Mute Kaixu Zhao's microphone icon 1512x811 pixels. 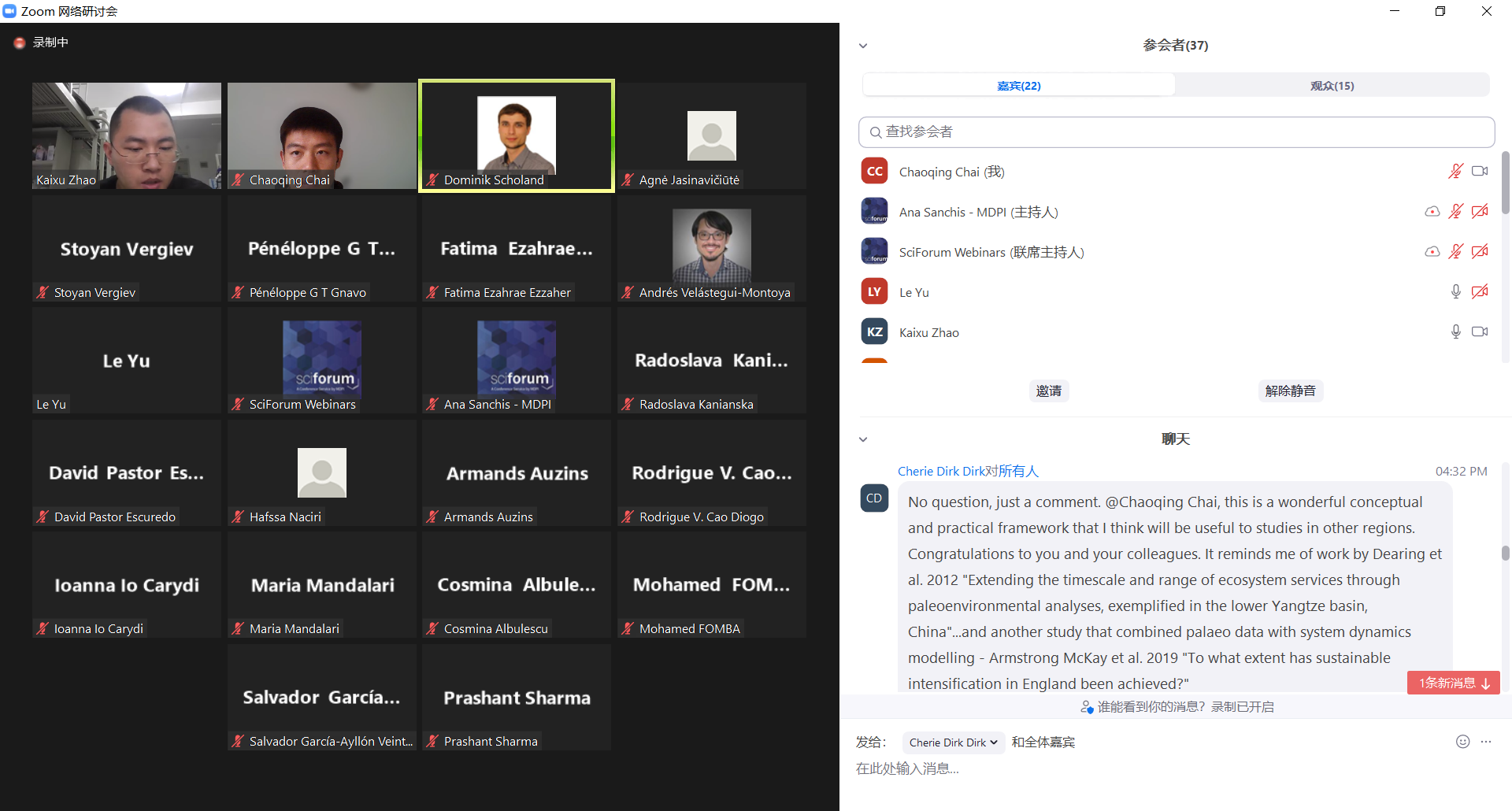tap(1455, 331)
